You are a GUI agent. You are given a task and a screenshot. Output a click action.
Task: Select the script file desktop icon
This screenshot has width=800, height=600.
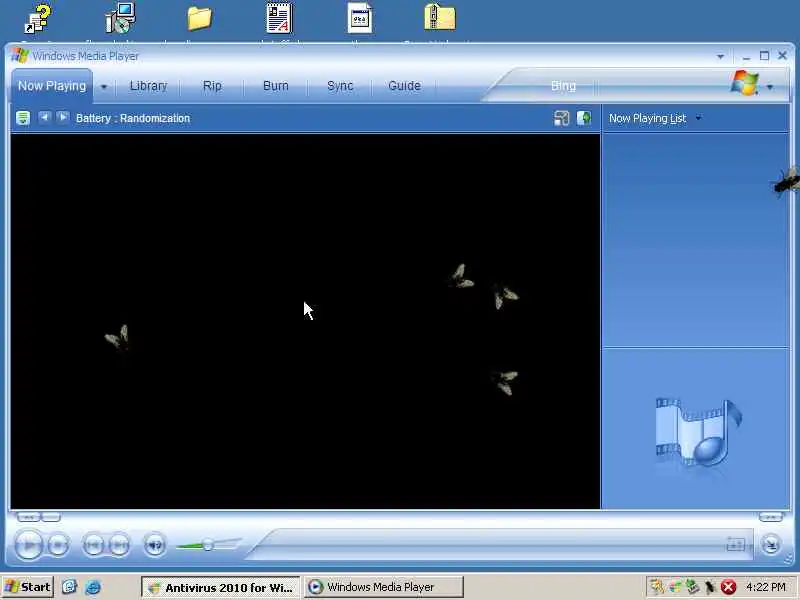pyautogui.click(x=360, y=18)
